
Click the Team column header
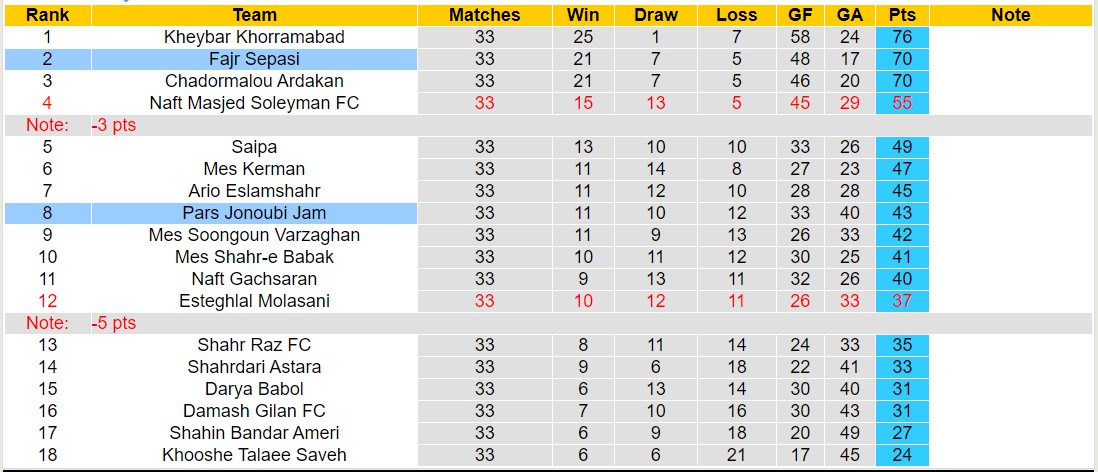coord(254,15)
